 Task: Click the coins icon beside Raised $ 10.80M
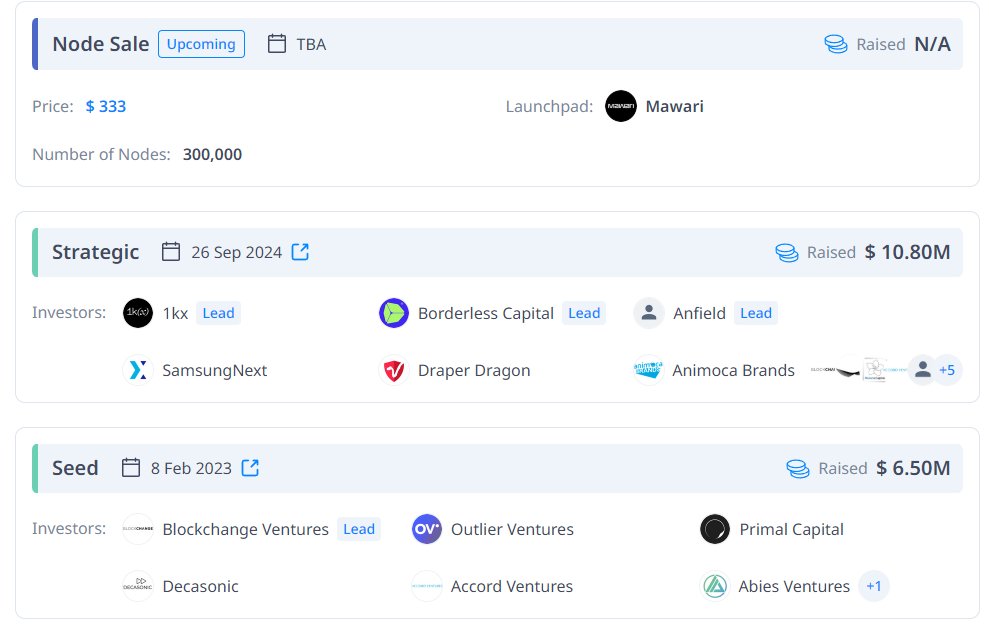787,252
